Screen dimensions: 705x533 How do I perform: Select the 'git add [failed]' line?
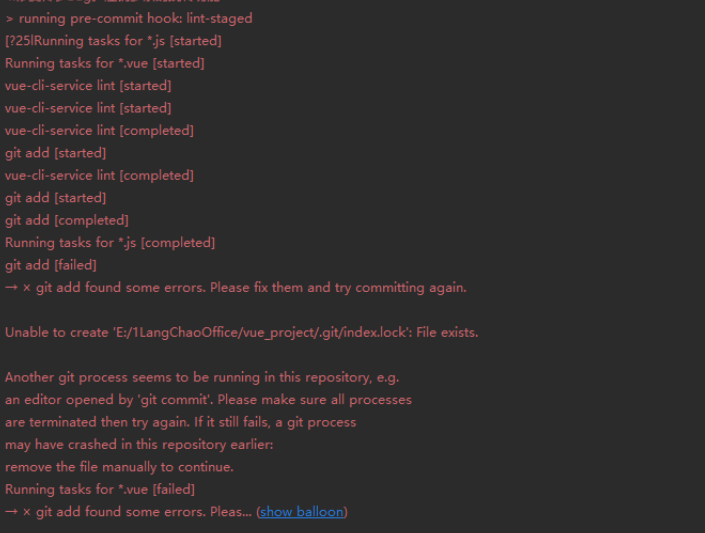click(51, 265)
